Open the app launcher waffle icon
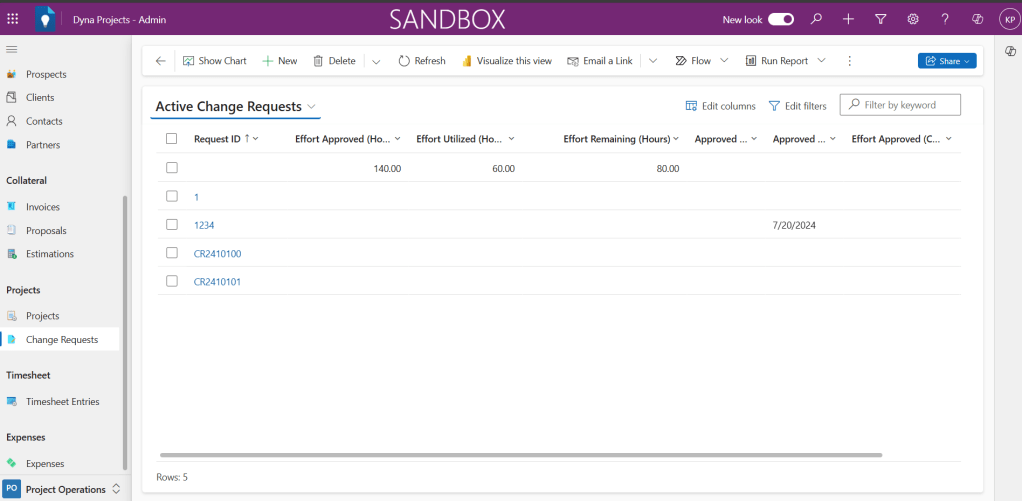The image size is (1022, 501). click(12, 19)
